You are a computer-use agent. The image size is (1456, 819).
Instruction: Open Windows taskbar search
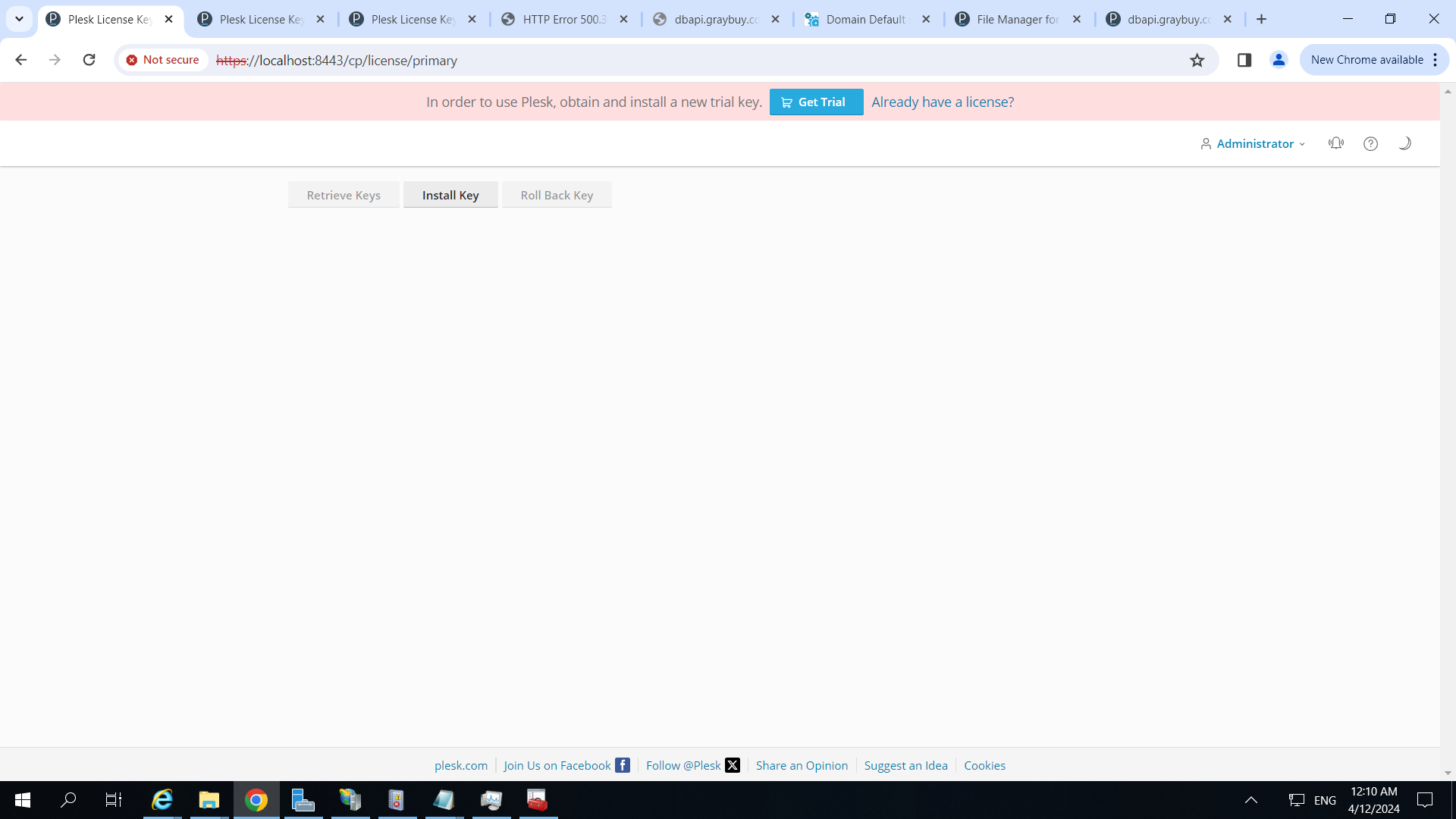tap(68, 800)
